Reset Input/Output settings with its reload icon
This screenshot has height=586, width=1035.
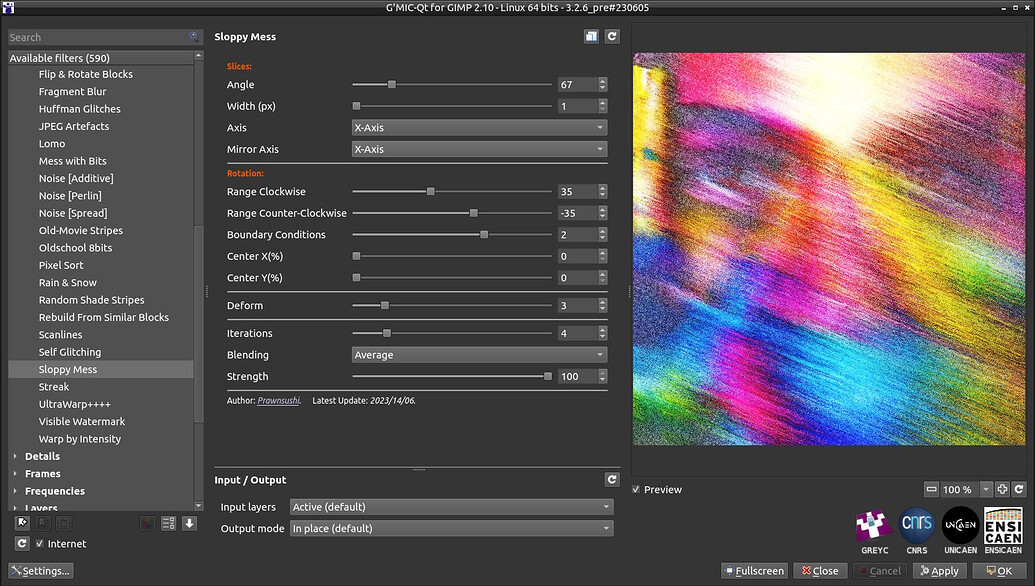point(611,479)
